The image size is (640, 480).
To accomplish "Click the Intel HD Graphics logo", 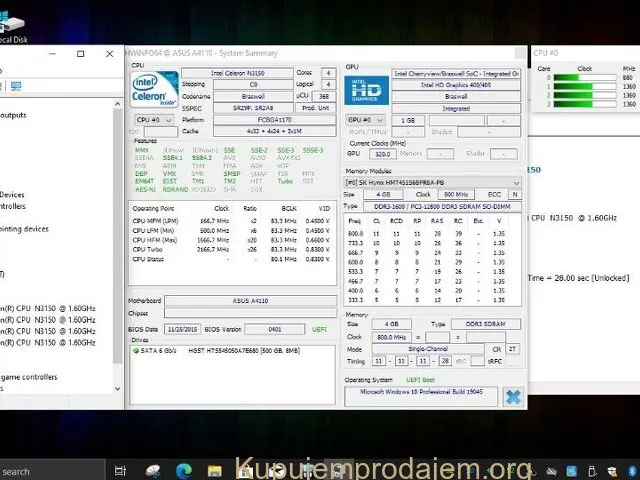I will coord(365,91).
